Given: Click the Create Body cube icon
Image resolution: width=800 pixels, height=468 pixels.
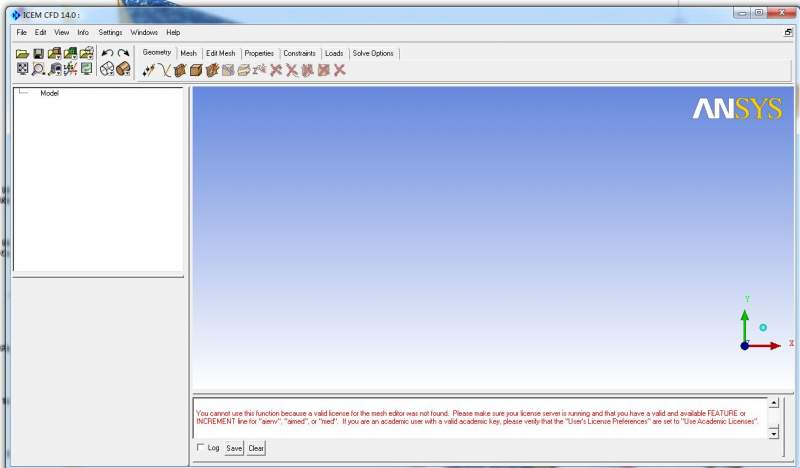Looking at the screenshot, I should (196, 70).
